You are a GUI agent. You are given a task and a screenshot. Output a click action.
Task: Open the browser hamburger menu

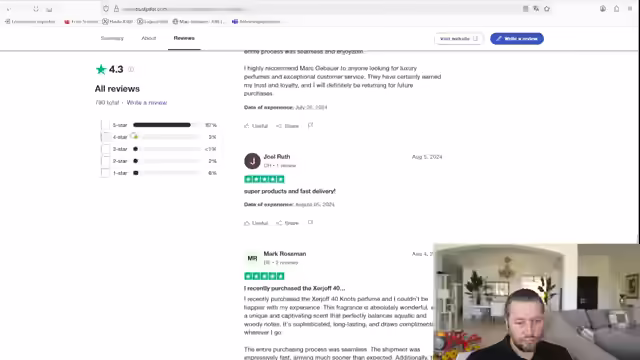point(630,9)
